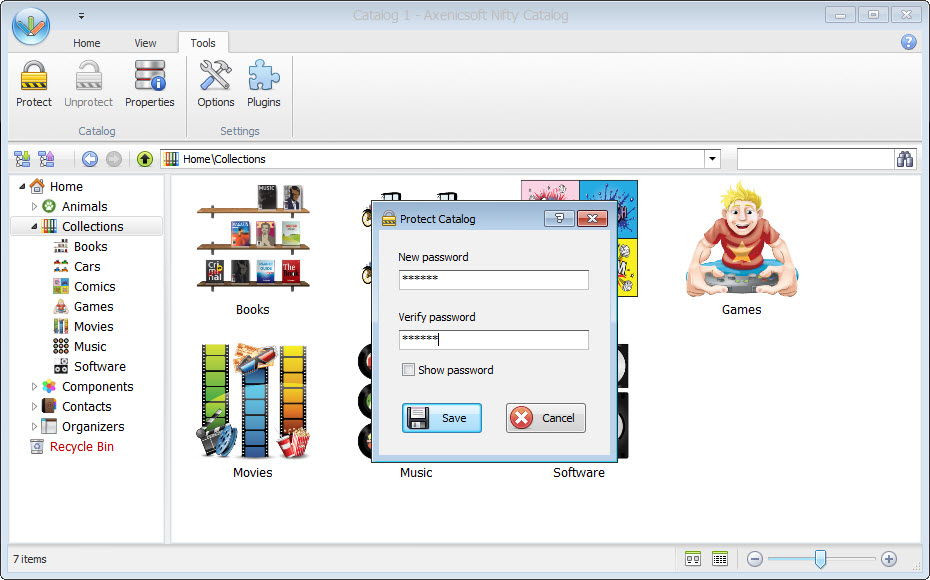Select the Tools ribbon tab
The image size is (930, 580).
click(203, 43)
